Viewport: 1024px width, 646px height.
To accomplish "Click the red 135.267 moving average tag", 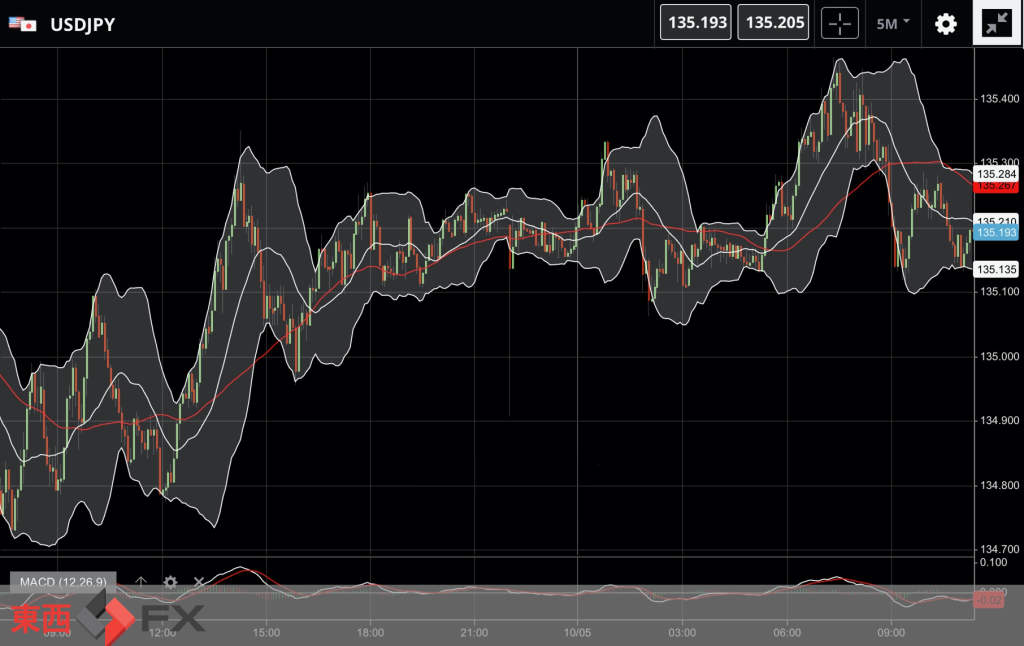I will tap(996, 186).
